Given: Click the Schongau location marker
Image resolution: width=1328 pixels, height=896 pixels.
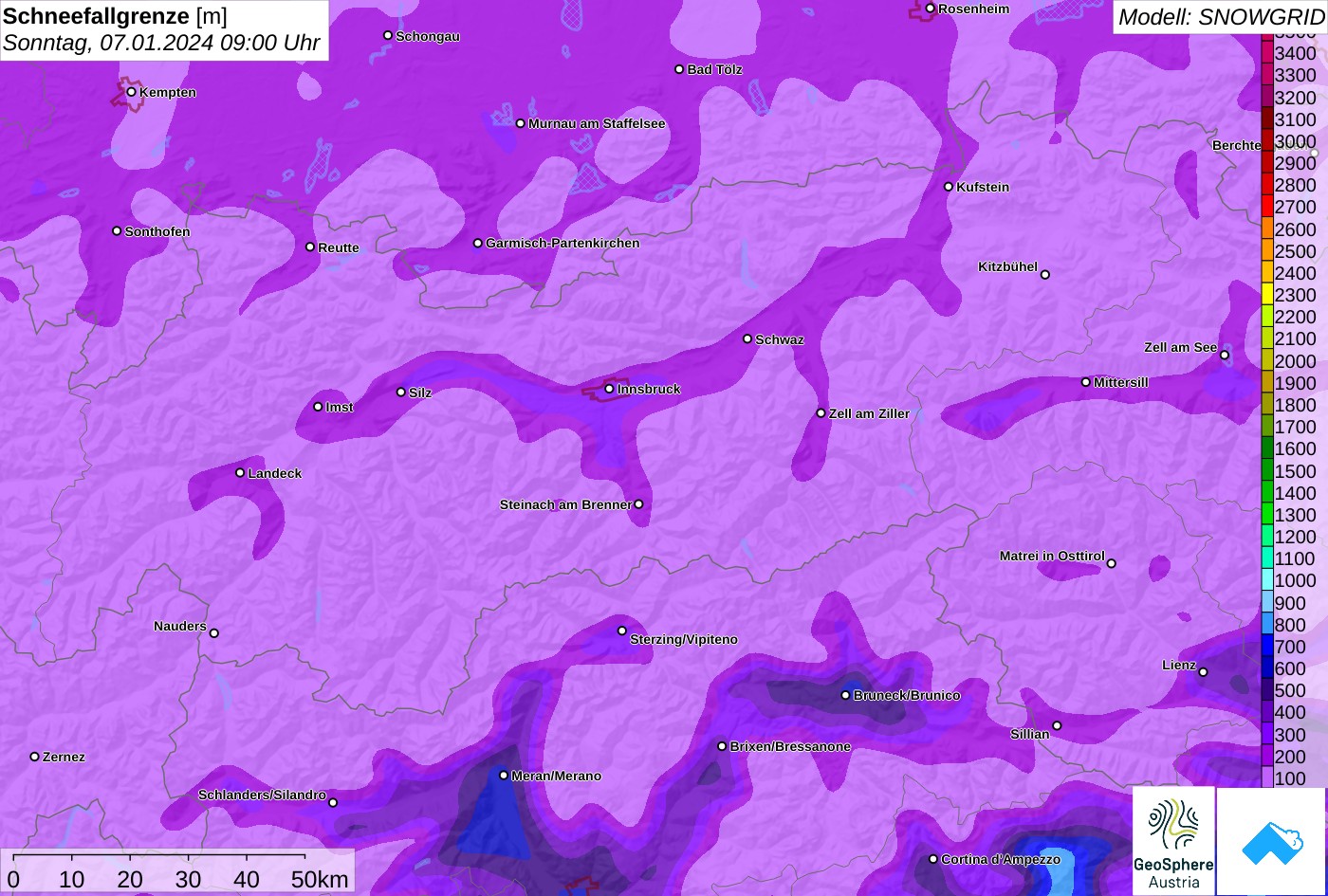Looking at the screenshot, I should (x=387, y=35).
